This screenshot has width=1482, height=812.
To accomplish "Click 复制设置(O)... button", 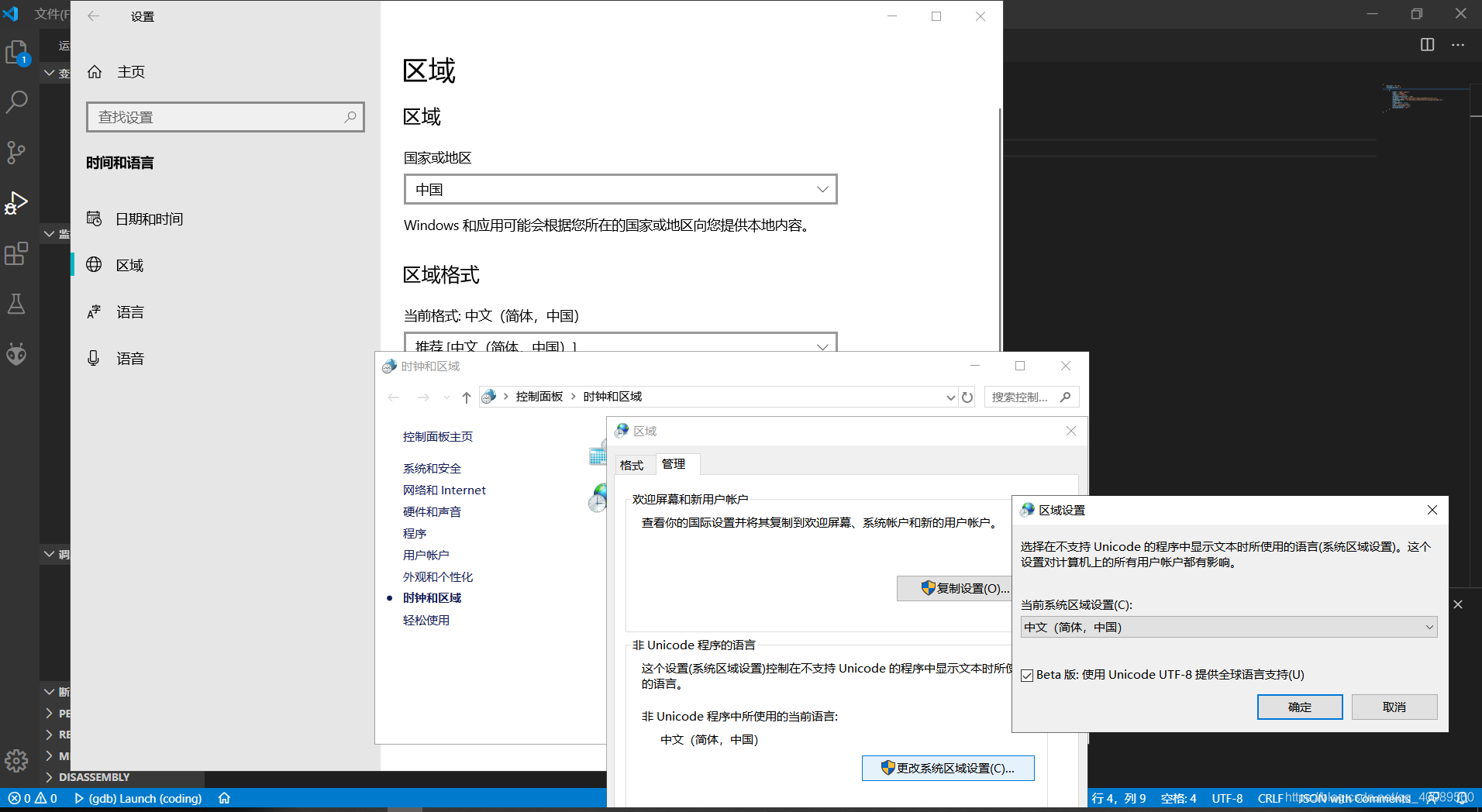I will (x=955, y=588).
